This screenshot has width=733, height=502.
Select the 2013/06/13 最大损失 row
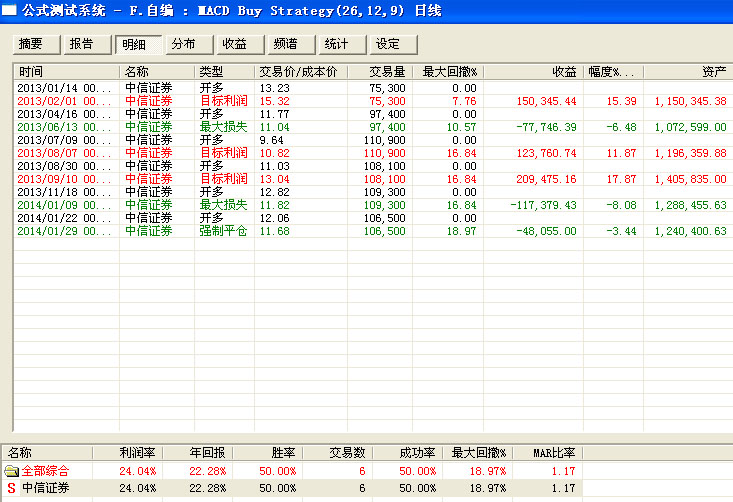[373, 127]
